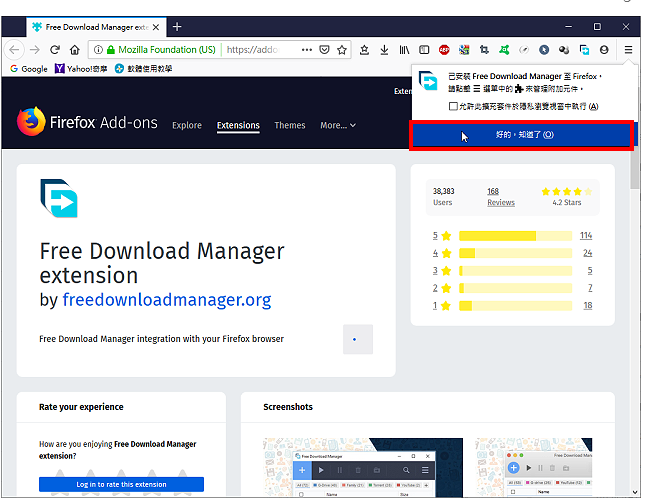Close the Free Download Manager tab
Image resolution: width=651 pixels, height=501 pixels.
pos(156,27)
